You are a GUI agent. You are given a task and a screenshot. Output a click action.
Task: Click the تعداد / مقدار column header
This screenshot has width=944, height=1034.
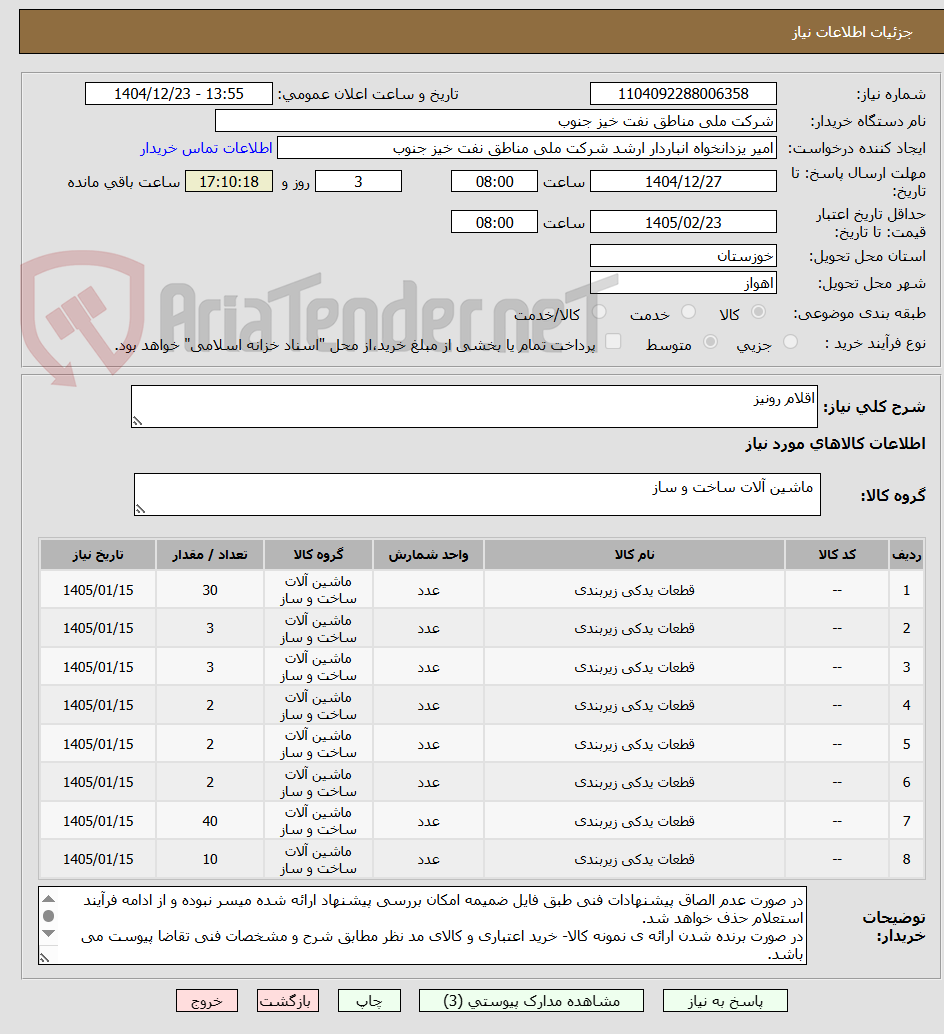210,555
